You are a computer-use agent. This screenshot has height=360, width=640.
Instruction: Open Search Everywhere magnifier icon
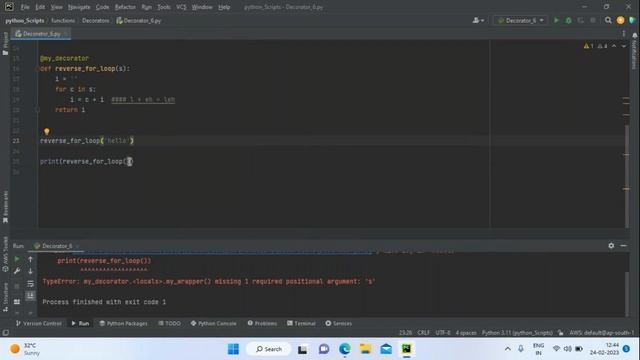tap(608, 20)
